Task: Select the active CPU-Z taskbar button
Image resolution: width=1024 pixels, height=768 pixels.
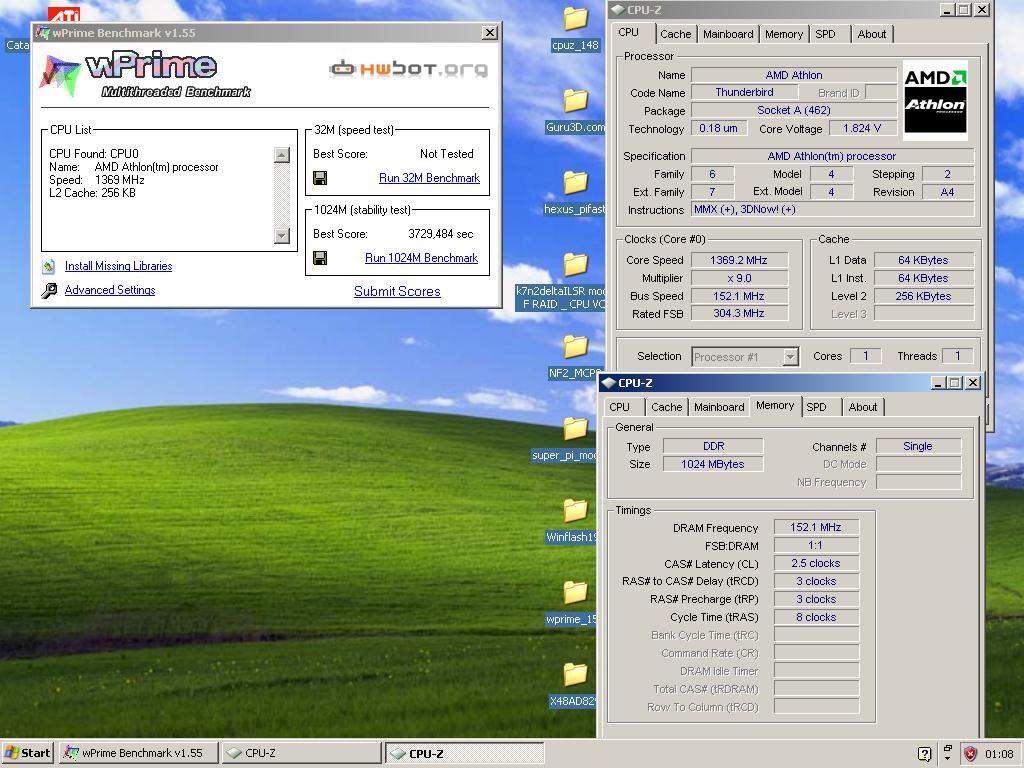Action: [464, 753]
